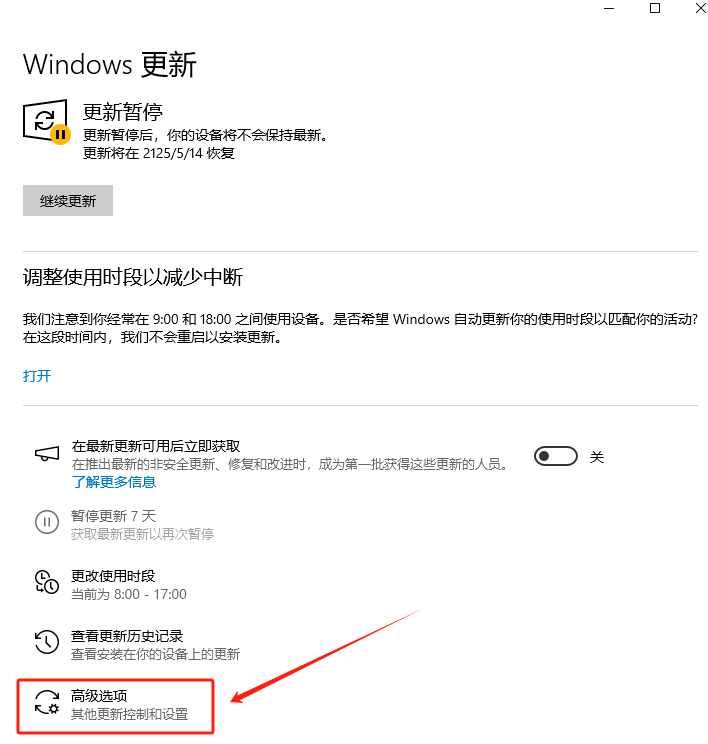
Task: Click the 更新暂停 heading text
Action: (123, 112)
